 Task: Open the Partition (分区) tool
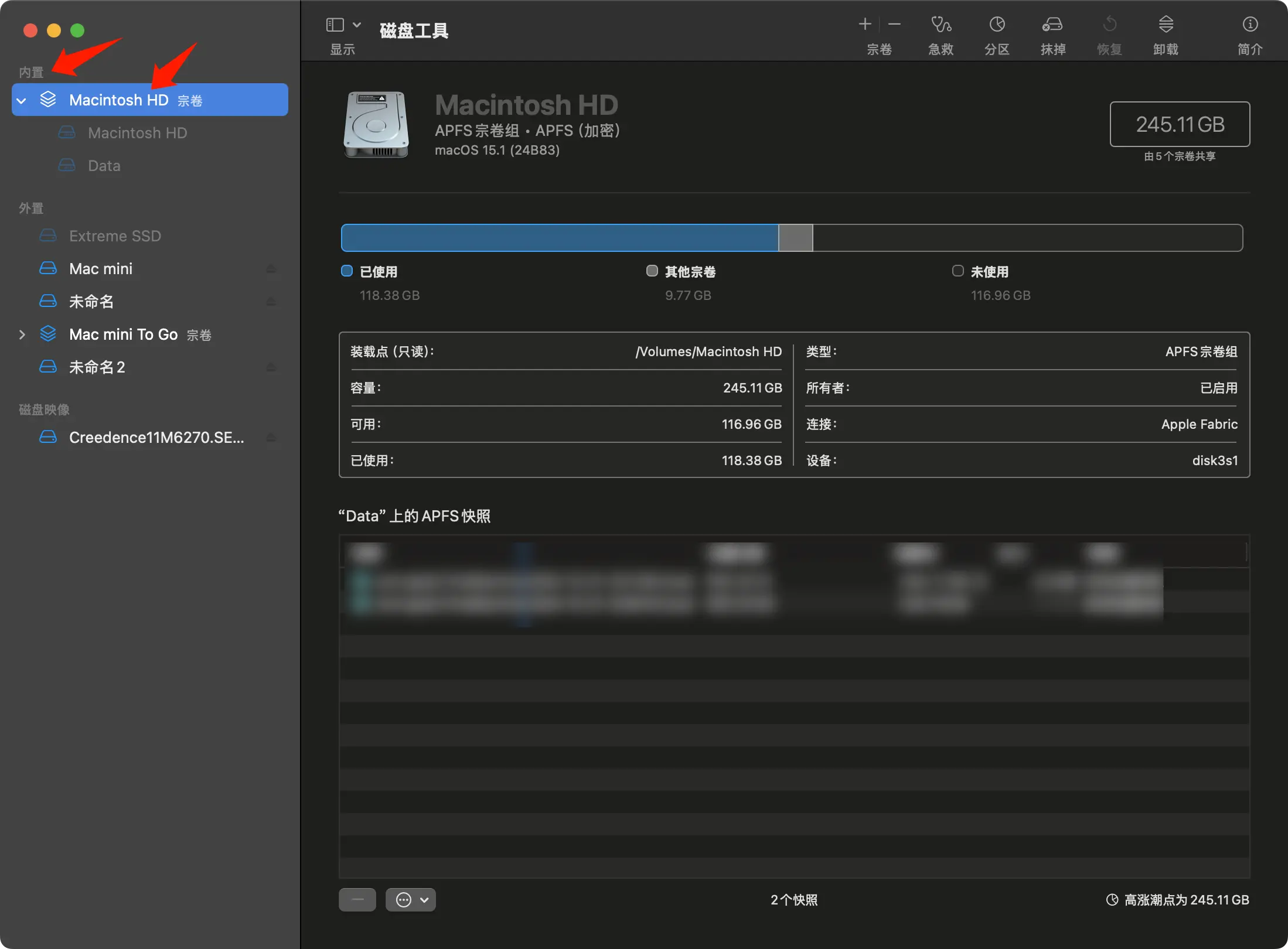(997, 25)
